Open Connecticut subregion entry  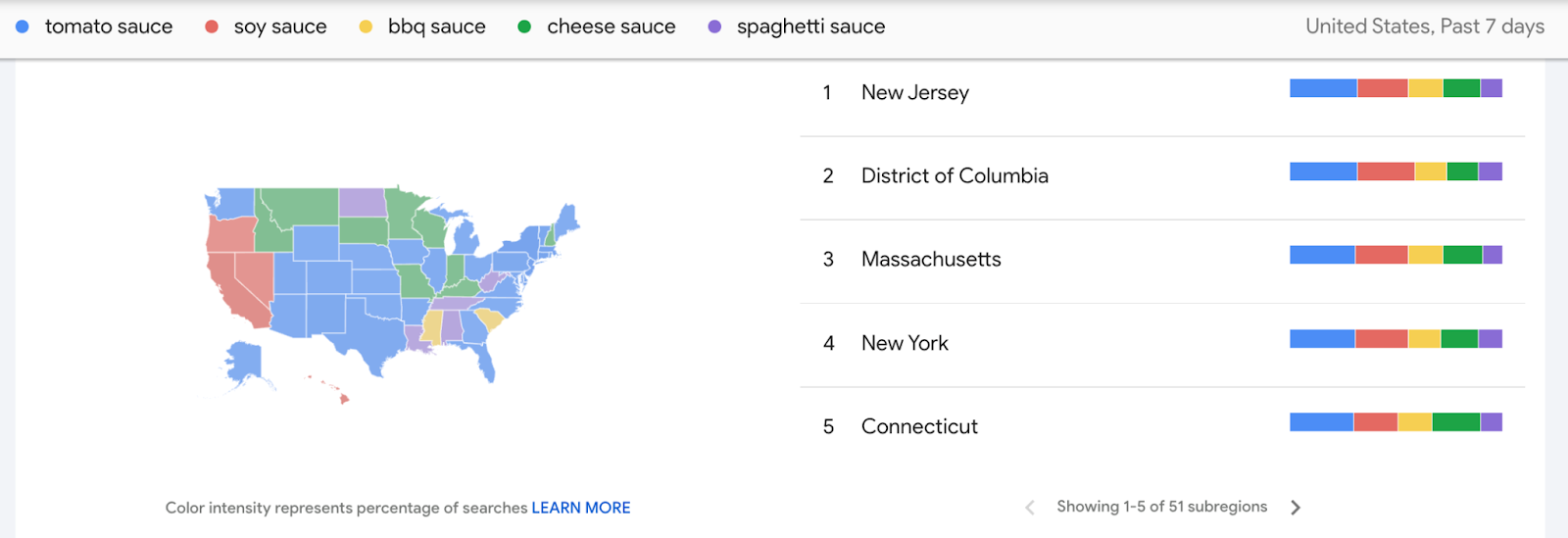[x=1162, y=427]
